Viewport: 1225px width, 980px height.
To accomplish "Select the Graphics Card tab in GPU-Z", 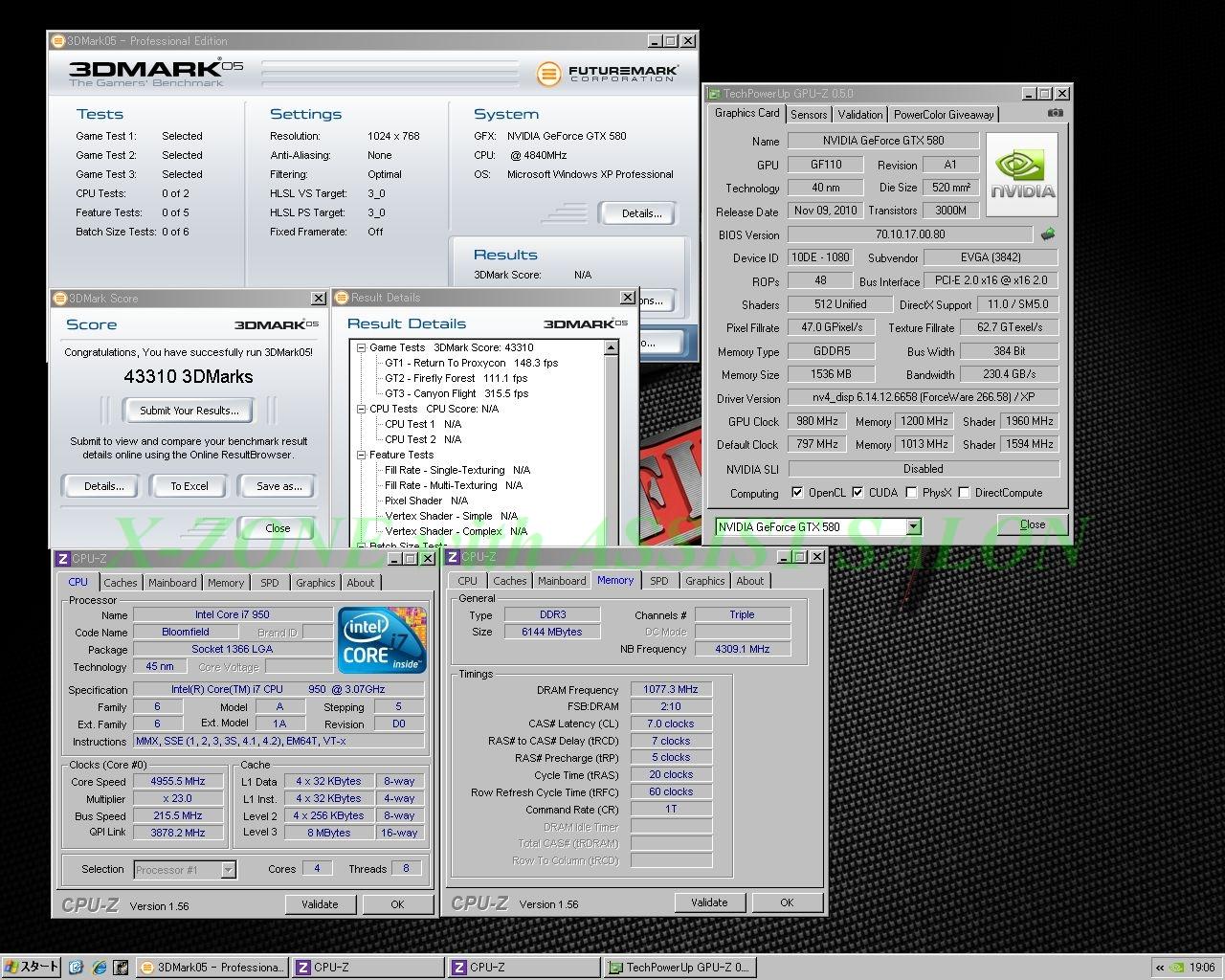I will point(746,113).
